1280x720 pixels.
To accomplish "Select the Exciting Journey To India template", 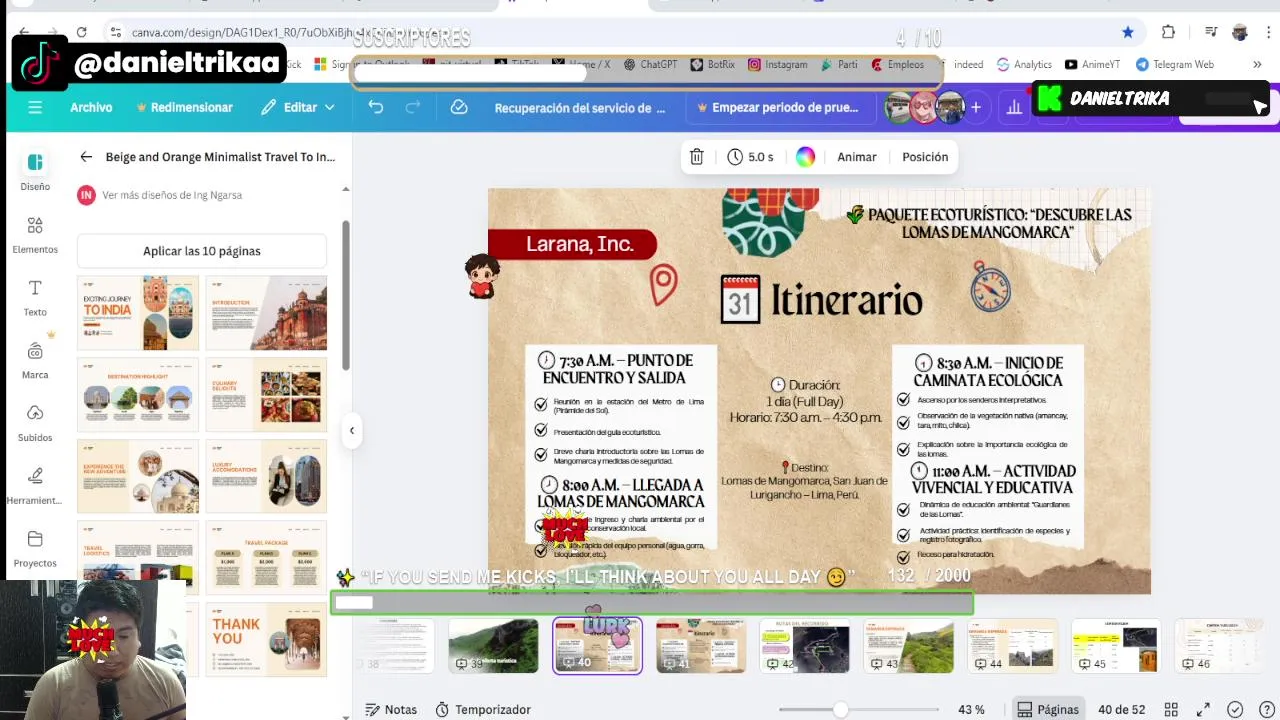I will [x=138, y=313].
